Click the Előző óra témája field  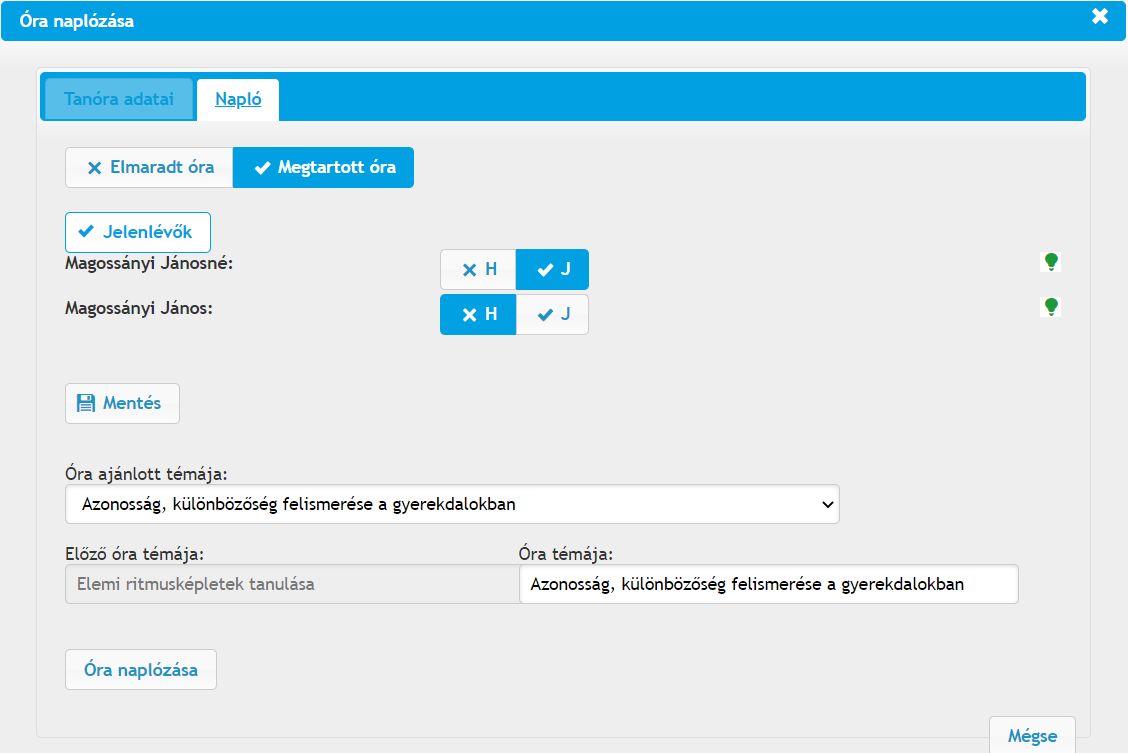290,584
